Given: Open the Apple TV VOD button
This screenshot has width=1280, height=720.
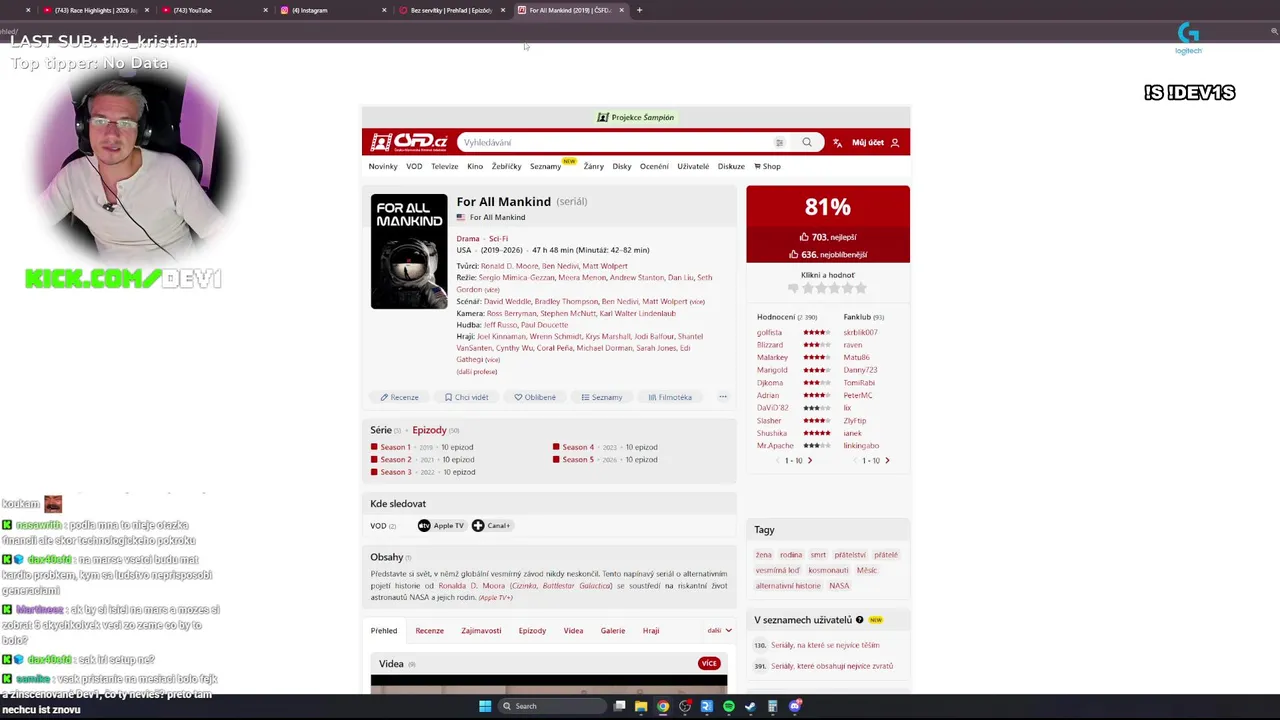Looking at the screenshot, I should pos(441,526).
